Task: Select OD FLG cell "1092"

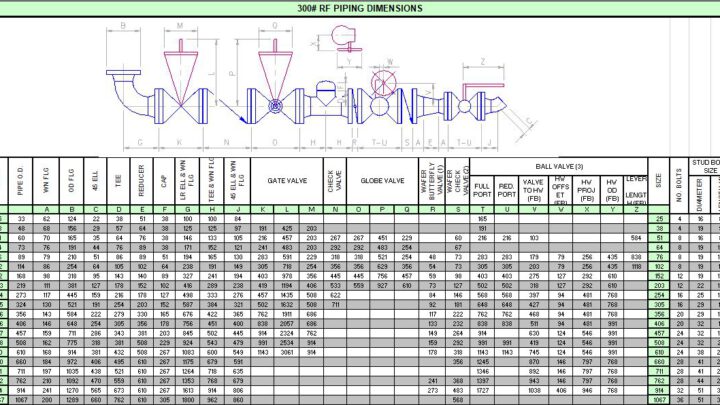Action: pos(72,381)
